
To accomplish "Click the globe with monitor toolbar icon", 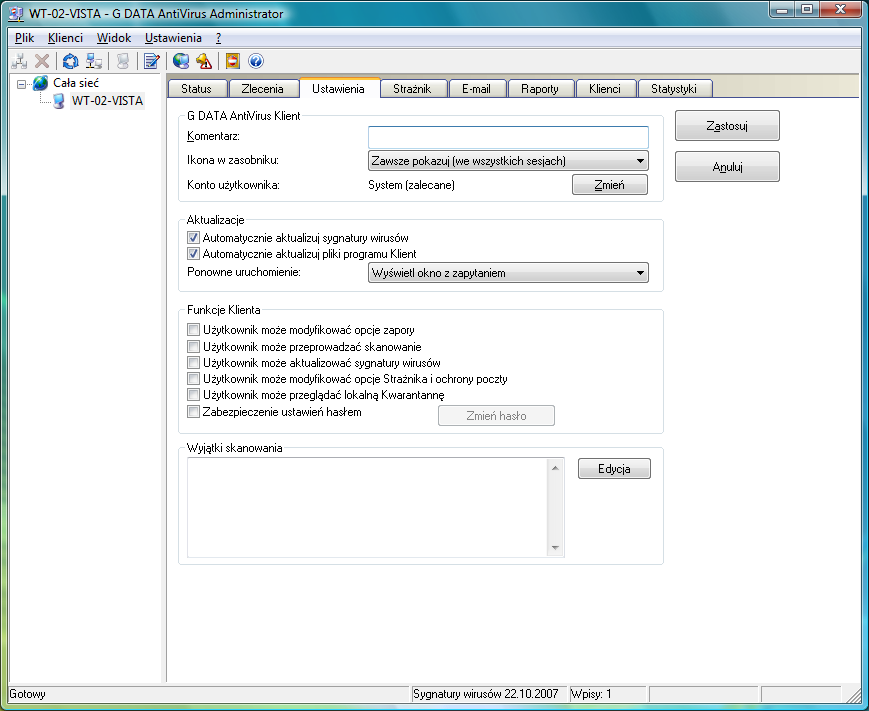I will coord(181,61).
